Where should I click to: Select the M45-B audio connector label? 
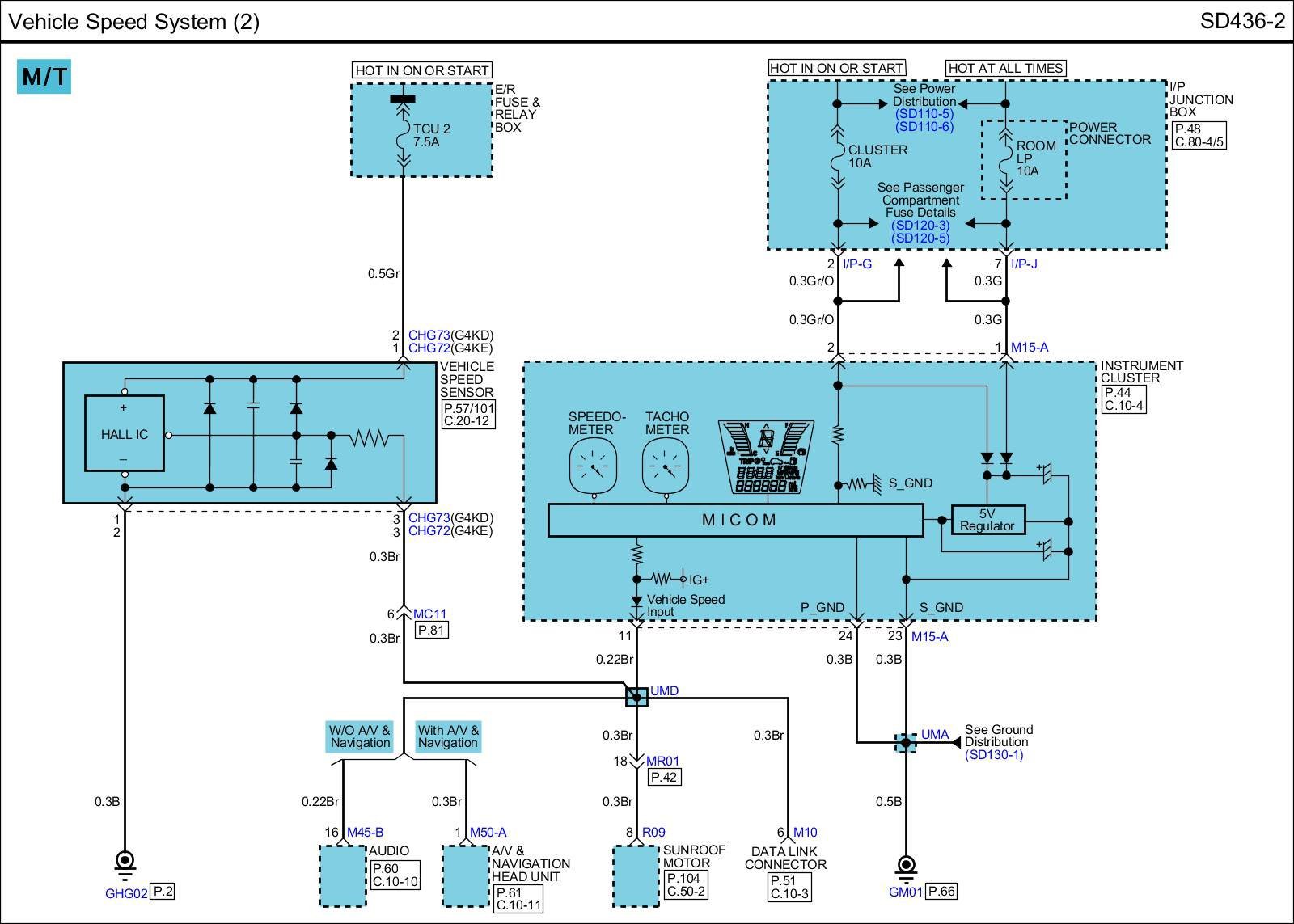pyautogui.click(x=365, y=833)
